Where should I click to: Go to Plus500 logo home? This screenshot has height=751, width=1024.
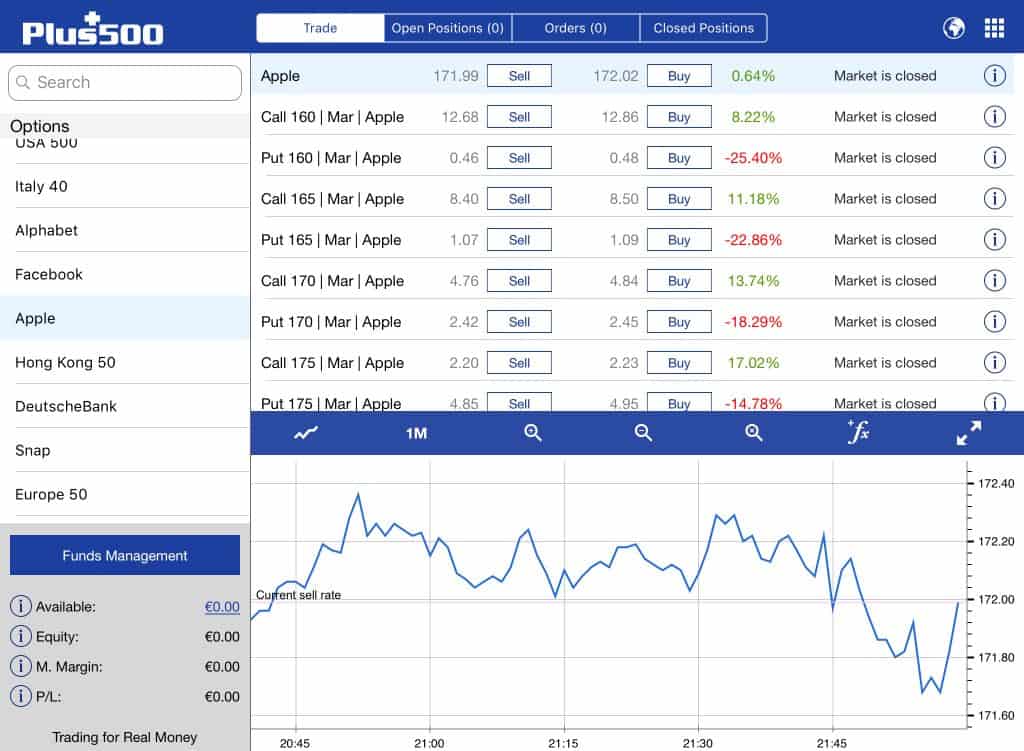[92, 29]
